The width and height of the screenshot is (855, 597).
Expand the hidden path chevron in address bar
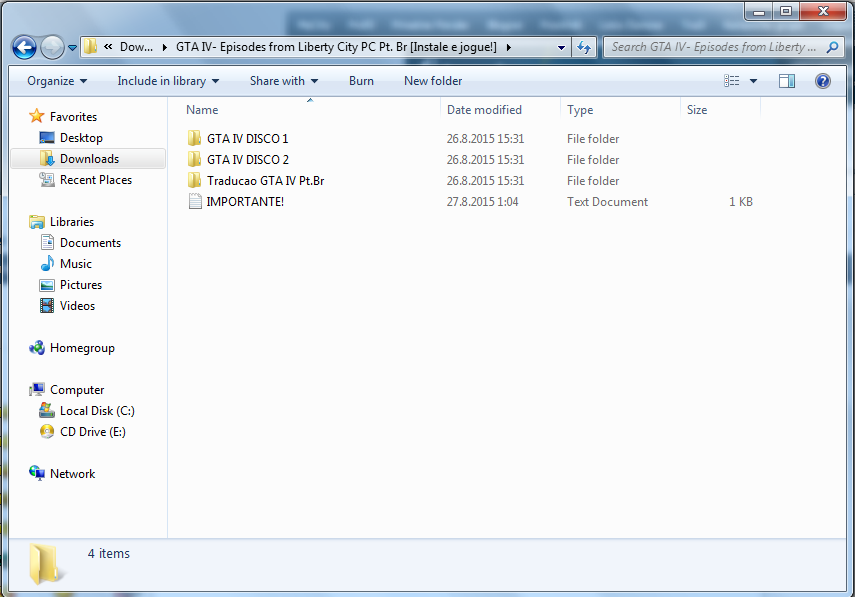[108, 47]
